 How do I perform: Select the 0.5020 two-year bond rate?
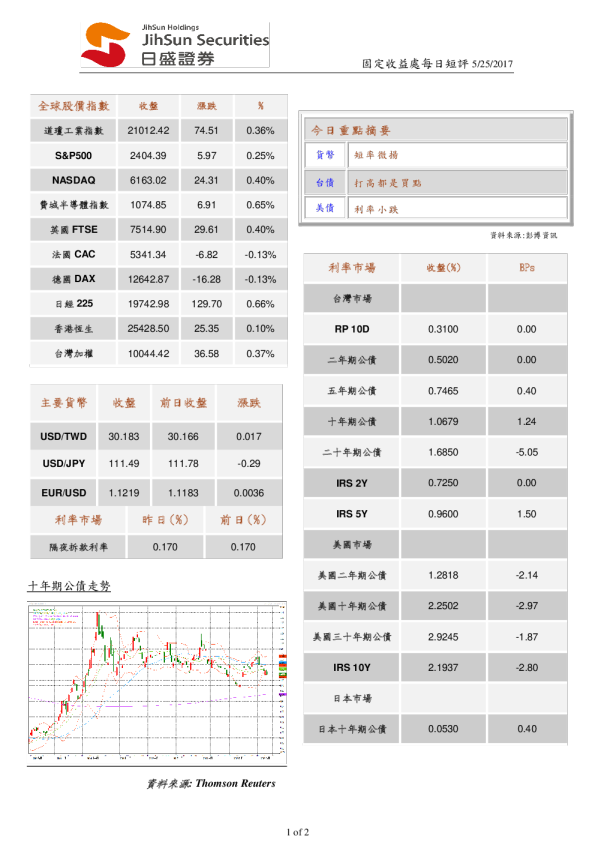(443, 360)
